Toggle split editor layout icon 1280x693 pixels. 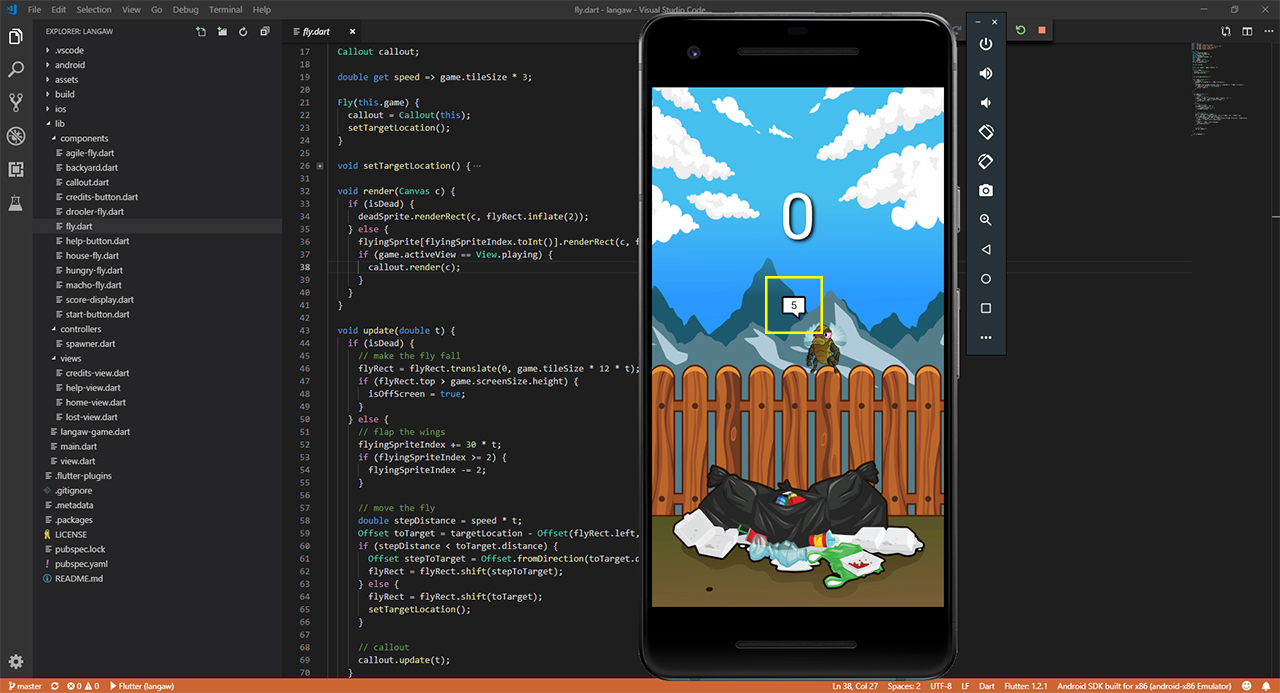pos(1247,32)
